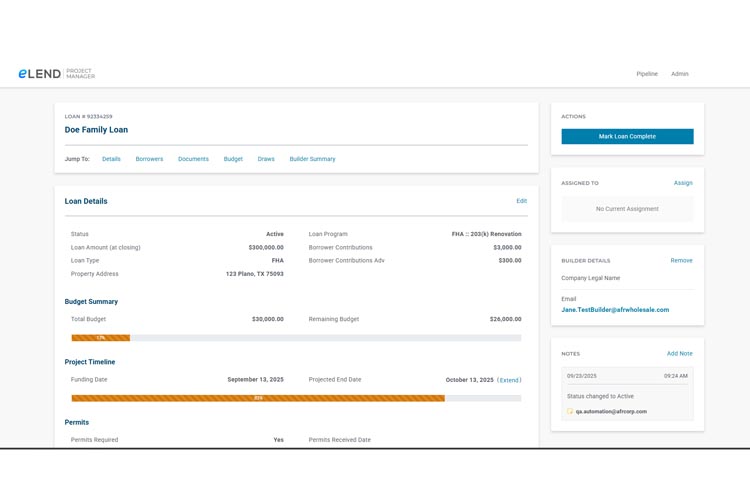Jump to the Draws section
This screenshot has width=750, height=500.
click(x=266, y=159)
